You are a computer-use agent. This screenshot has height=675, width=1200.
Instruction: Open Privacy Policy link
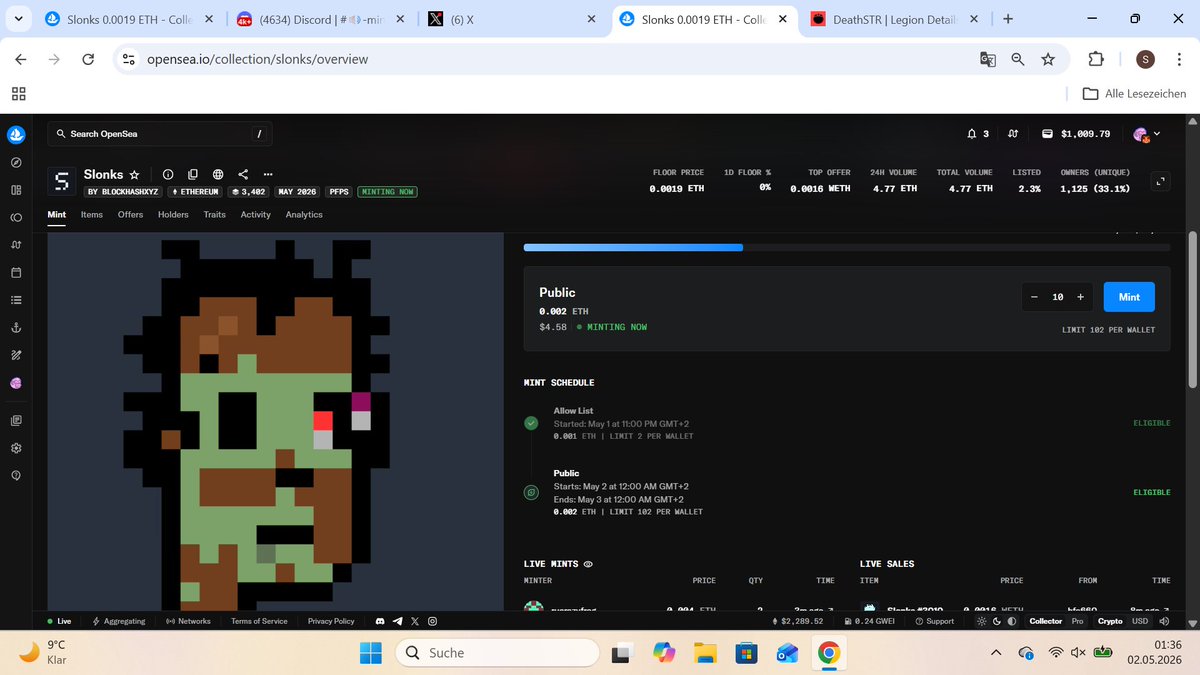pos(331,621)
